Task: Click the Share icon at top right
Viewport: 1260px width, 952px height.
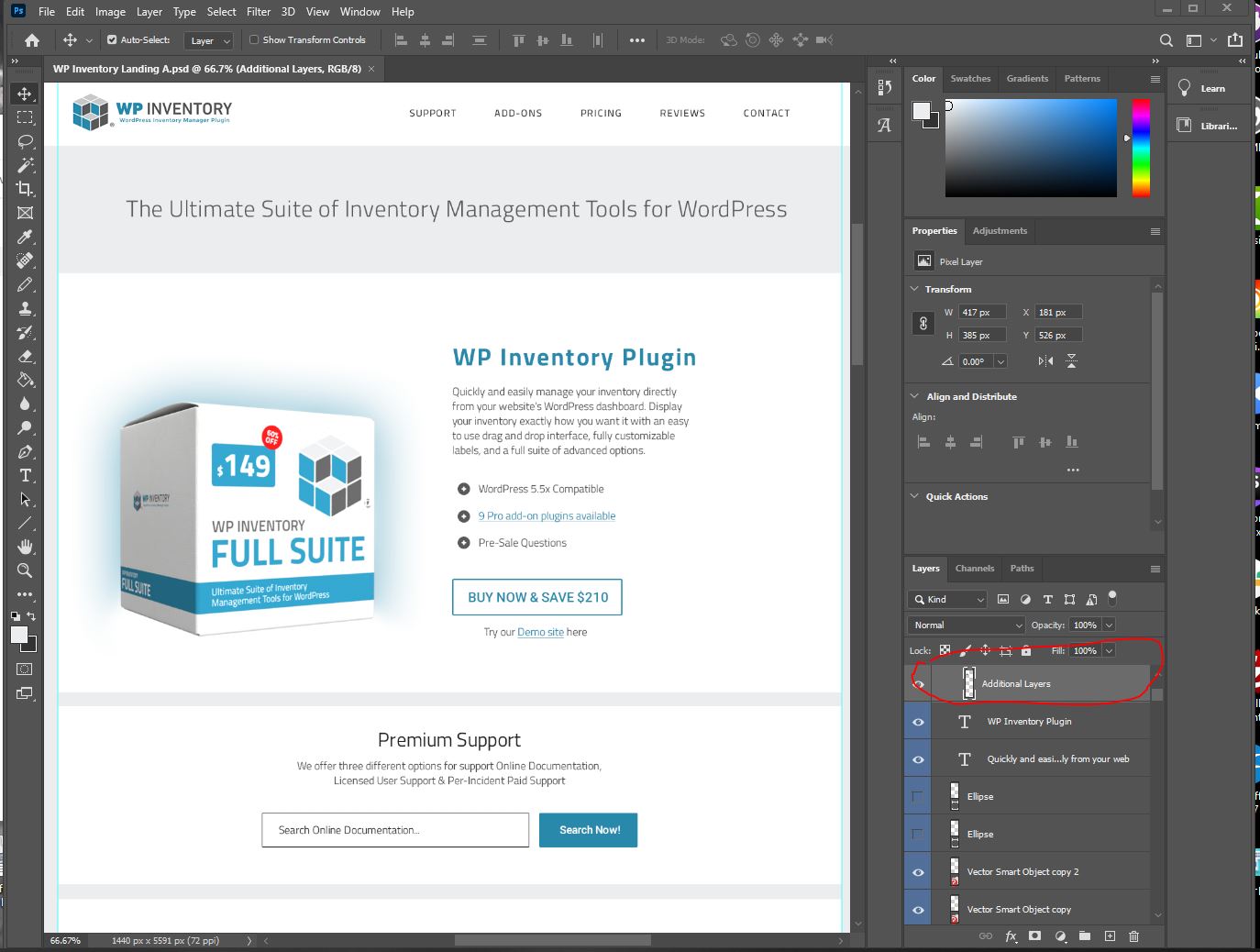Action: click(1235, 39)
